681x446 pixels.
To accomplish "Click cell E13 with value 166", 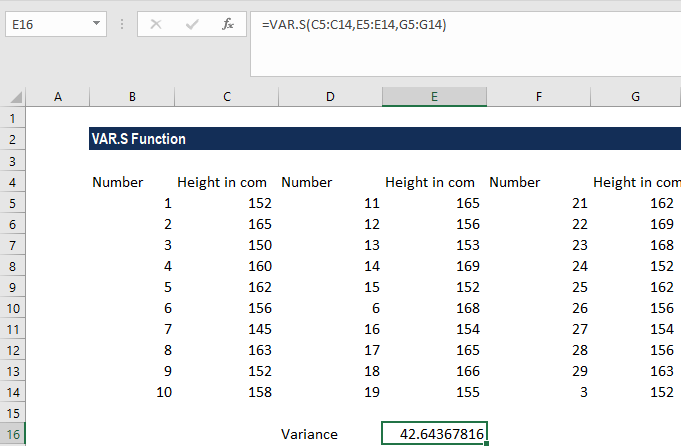I will (x=434, y=371).
